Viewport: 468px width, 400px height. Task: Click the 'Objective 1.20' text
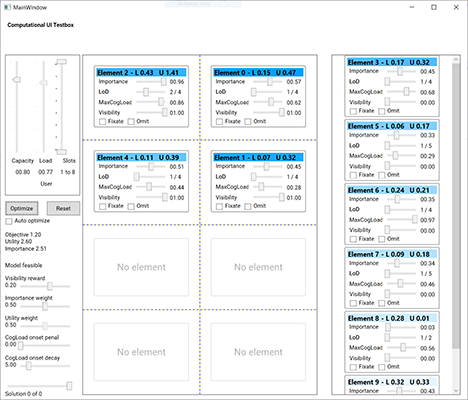tap(23, 235)
